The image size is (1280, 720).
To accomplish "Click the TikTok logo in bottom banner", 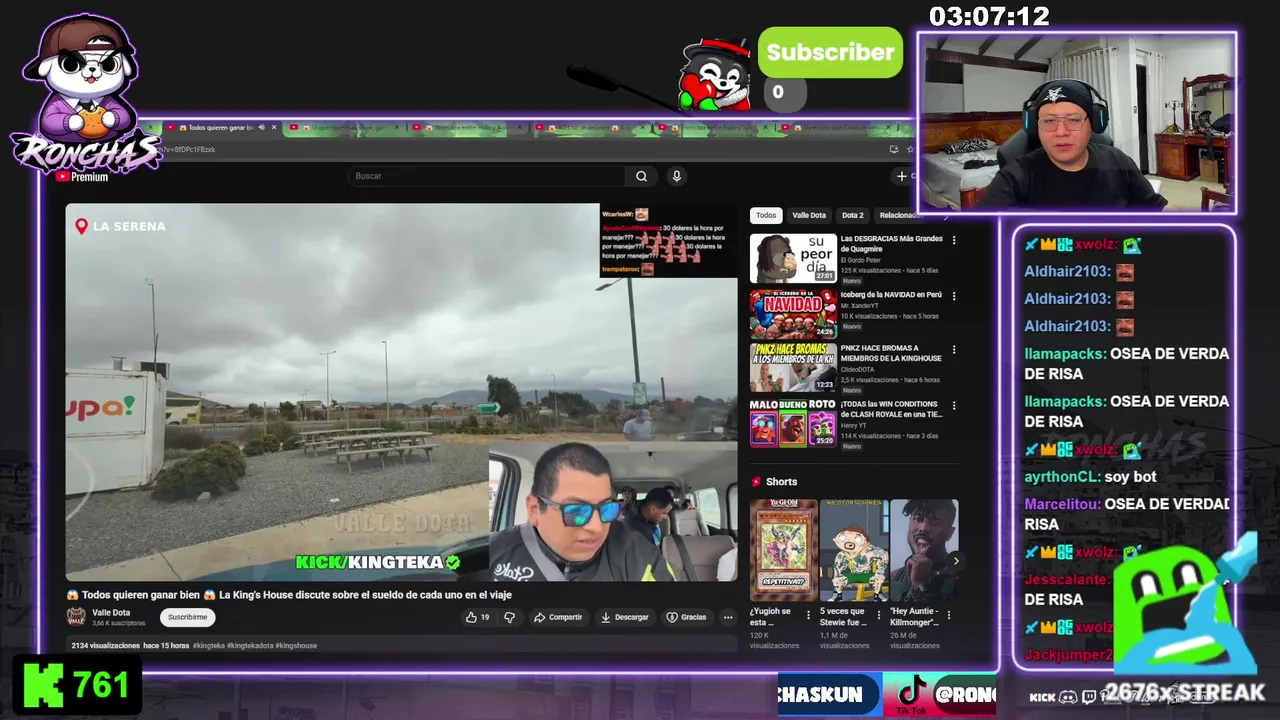I will tap(911, 692).
